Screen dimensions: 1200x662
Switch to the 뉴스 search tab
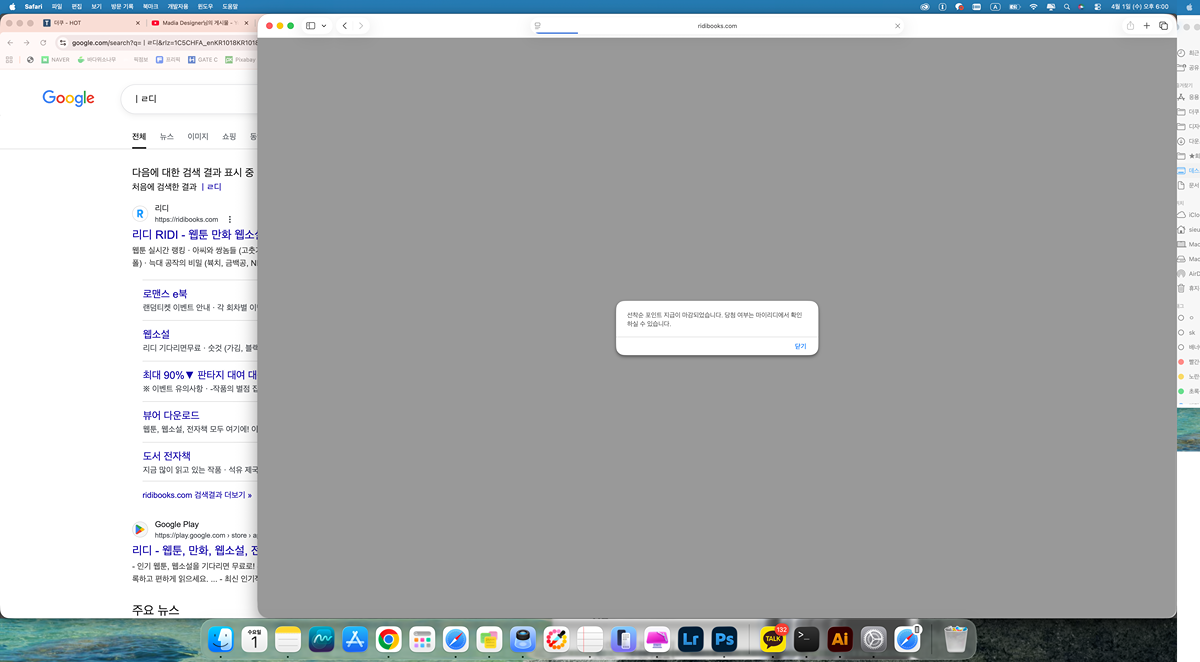pyautogui.click(x=166, y=136)
